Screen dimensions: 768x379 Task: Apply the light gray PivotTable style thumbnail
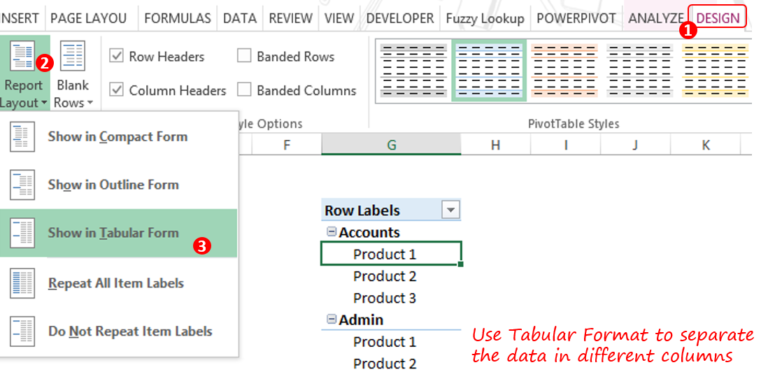640,71
